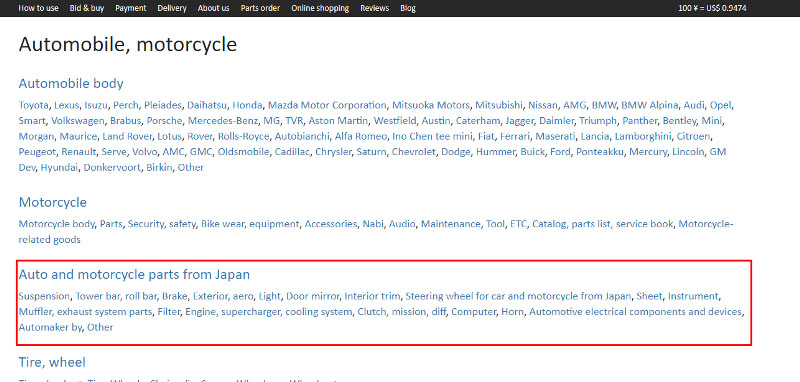800x382 pixels.
Task: Open Muffler, exhaust system parts link
Action: tap(85, 312)
